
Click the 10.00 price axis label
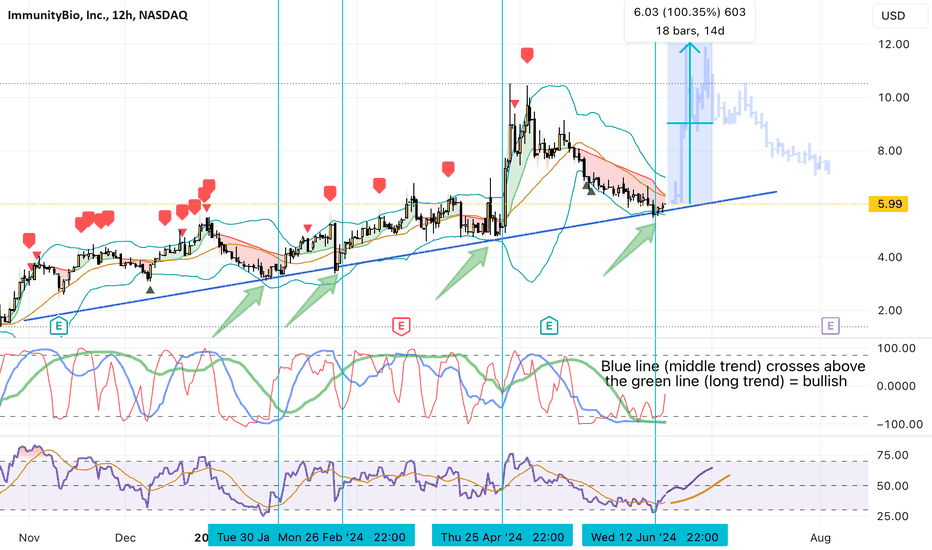click(x=893, y=98)
